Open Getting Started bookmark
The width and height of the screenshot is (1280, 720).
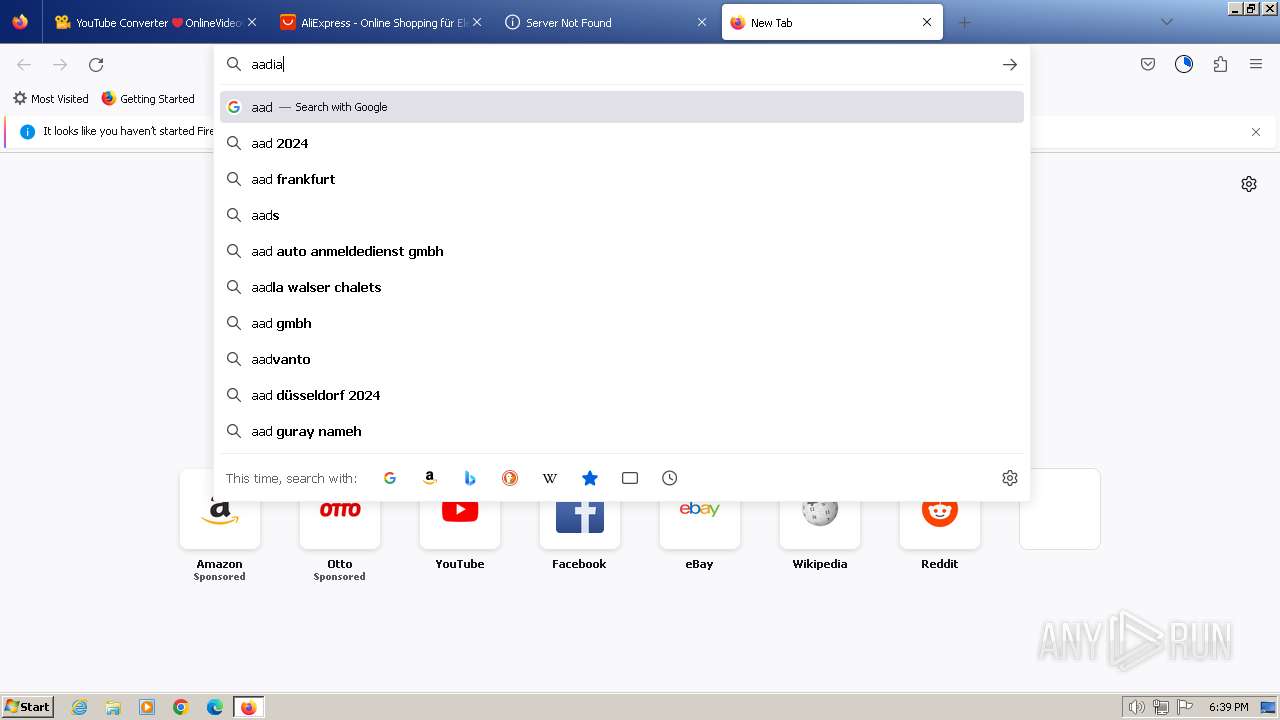(x=148, y=99)
